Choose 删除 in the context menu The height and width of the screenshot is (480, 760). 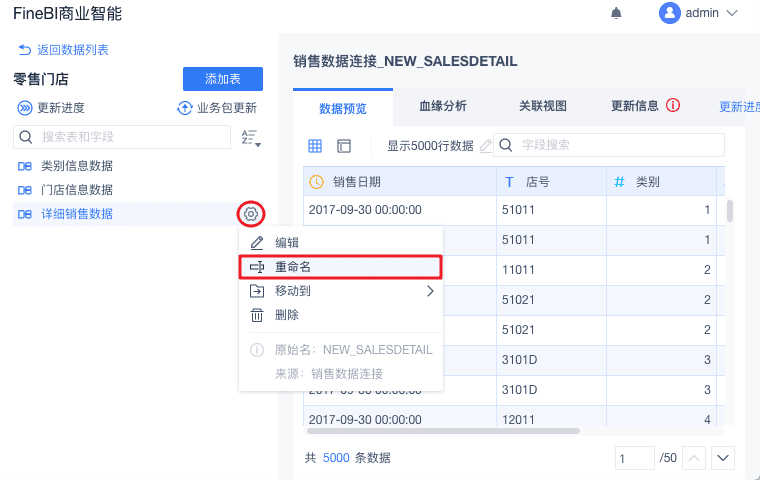point(287,315)
